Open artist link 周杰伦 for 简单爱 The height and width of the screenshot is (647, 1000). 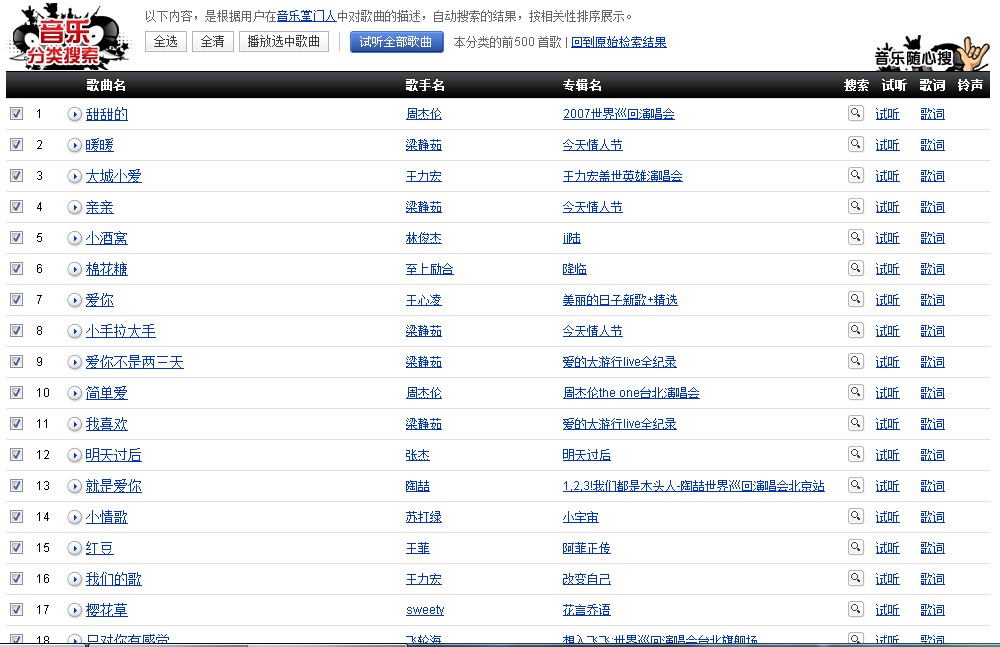[x=423, y=393]
